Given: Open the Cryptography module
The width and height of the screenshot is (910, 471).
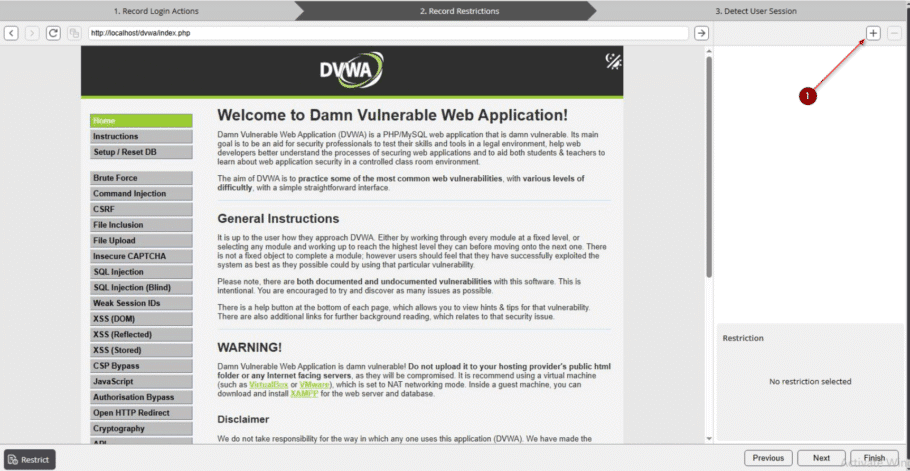Looking at the screenshot, I should 141,429.
